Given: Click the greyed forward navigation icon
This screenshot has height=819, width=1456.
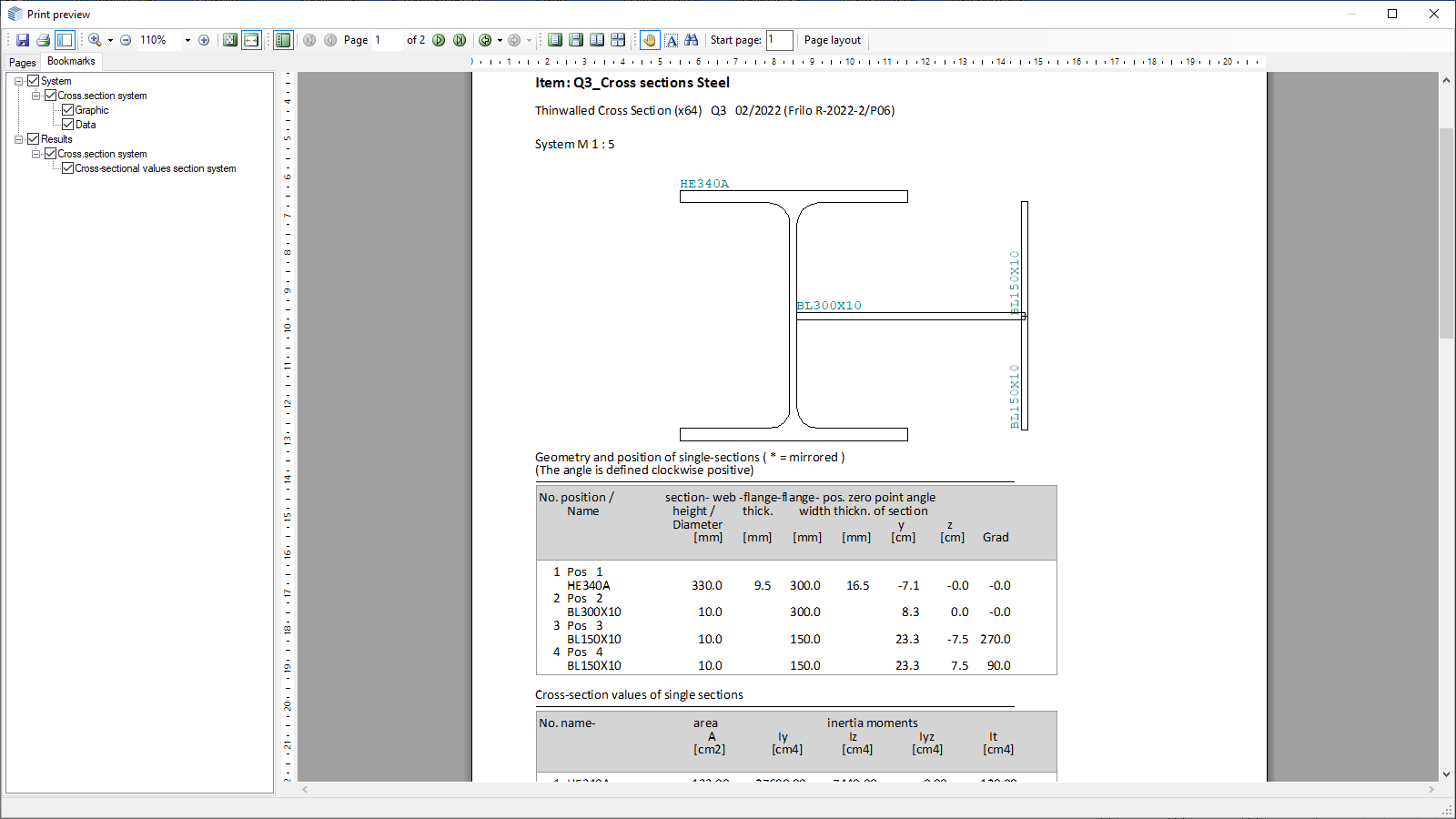Looking at the screenshot, I should coord(514,40).
